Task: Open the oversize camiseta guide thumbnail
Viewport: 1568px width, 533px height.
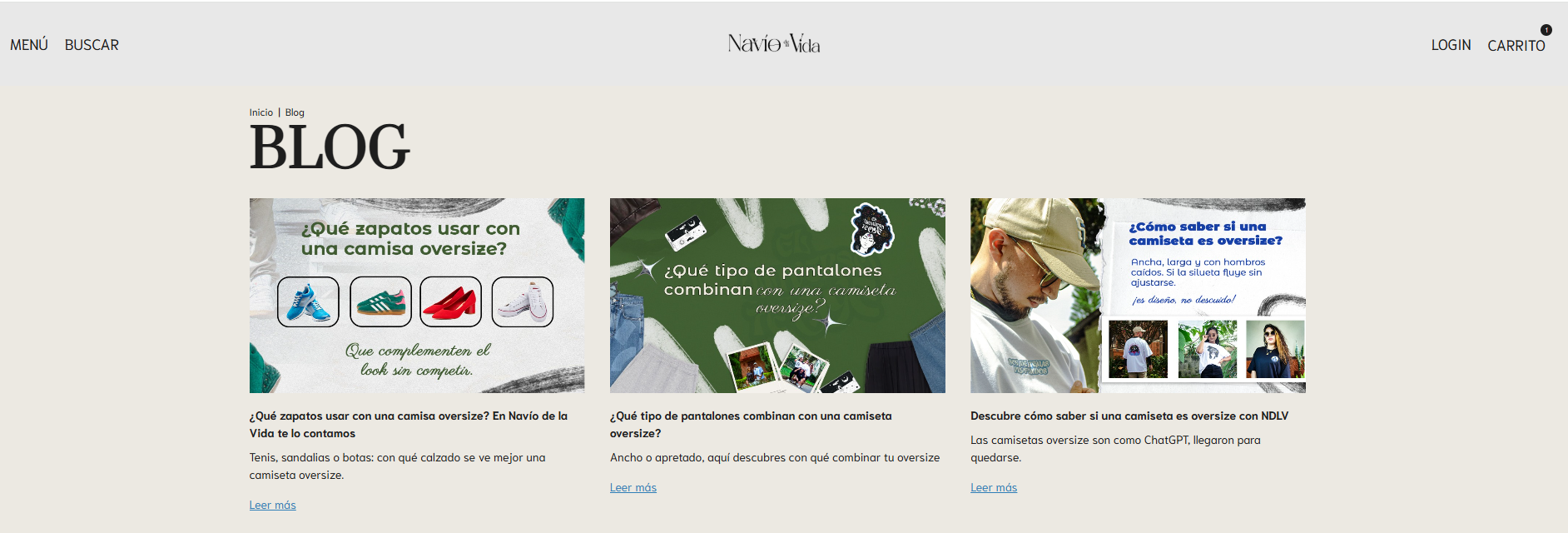Action: [1138, 296]
